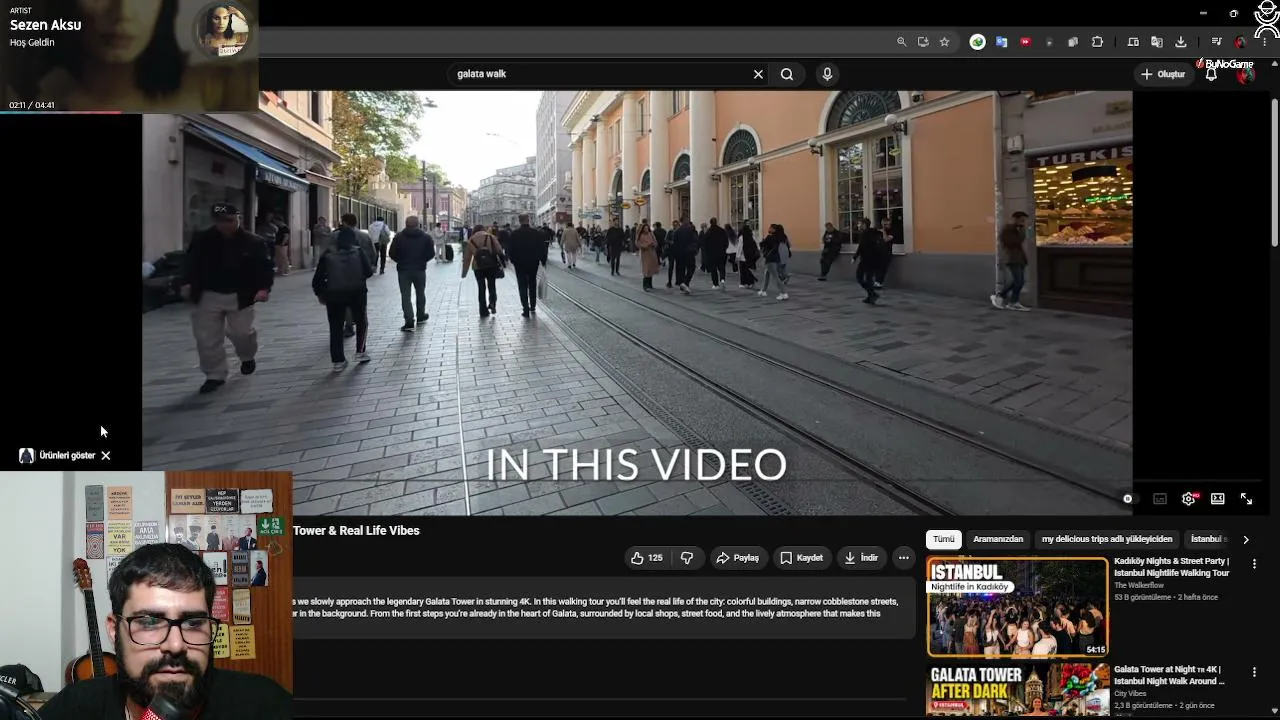Click the devices cast icon in toolbar
The image size is (1280, 720).
(1133, 42)
